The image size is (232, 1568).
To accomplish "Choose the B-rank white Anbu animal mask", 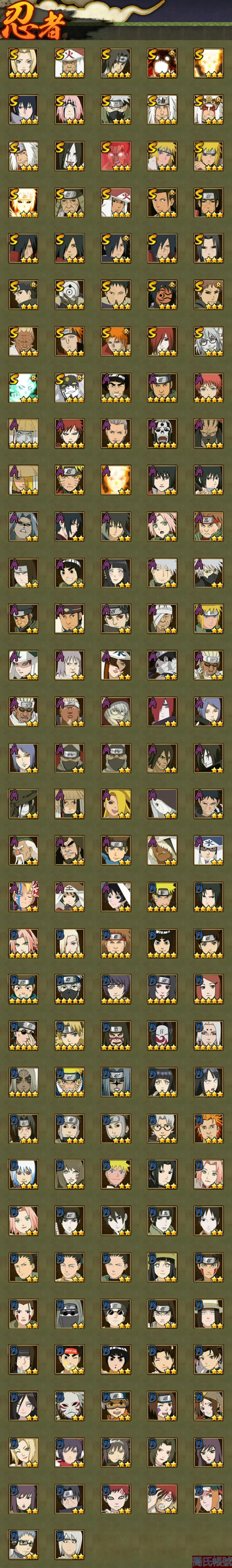I will coord(70,1405).
